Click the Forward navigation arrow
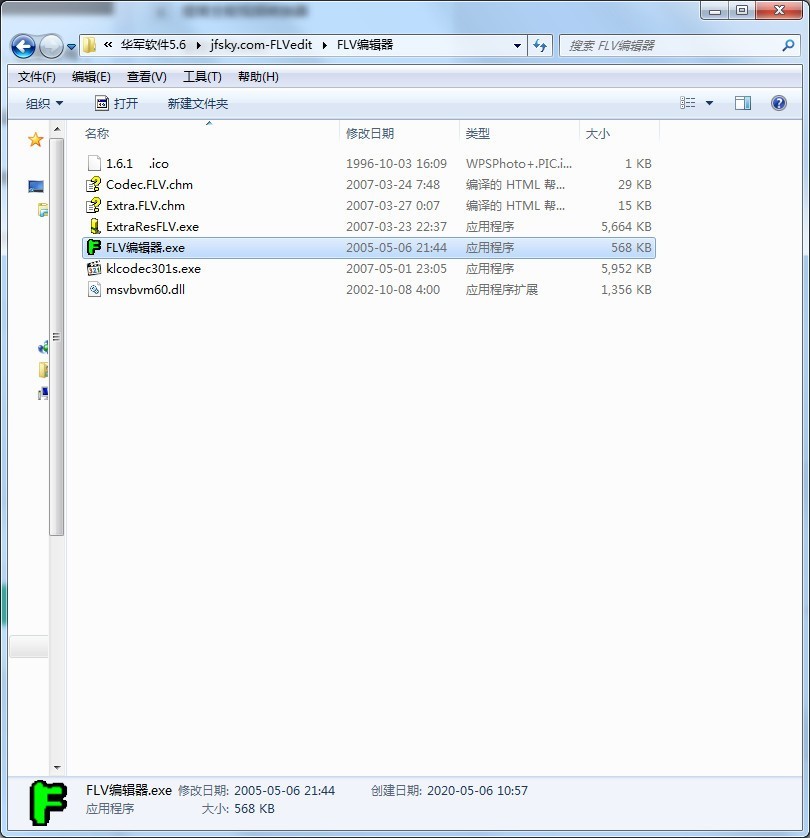 [52, 46]
